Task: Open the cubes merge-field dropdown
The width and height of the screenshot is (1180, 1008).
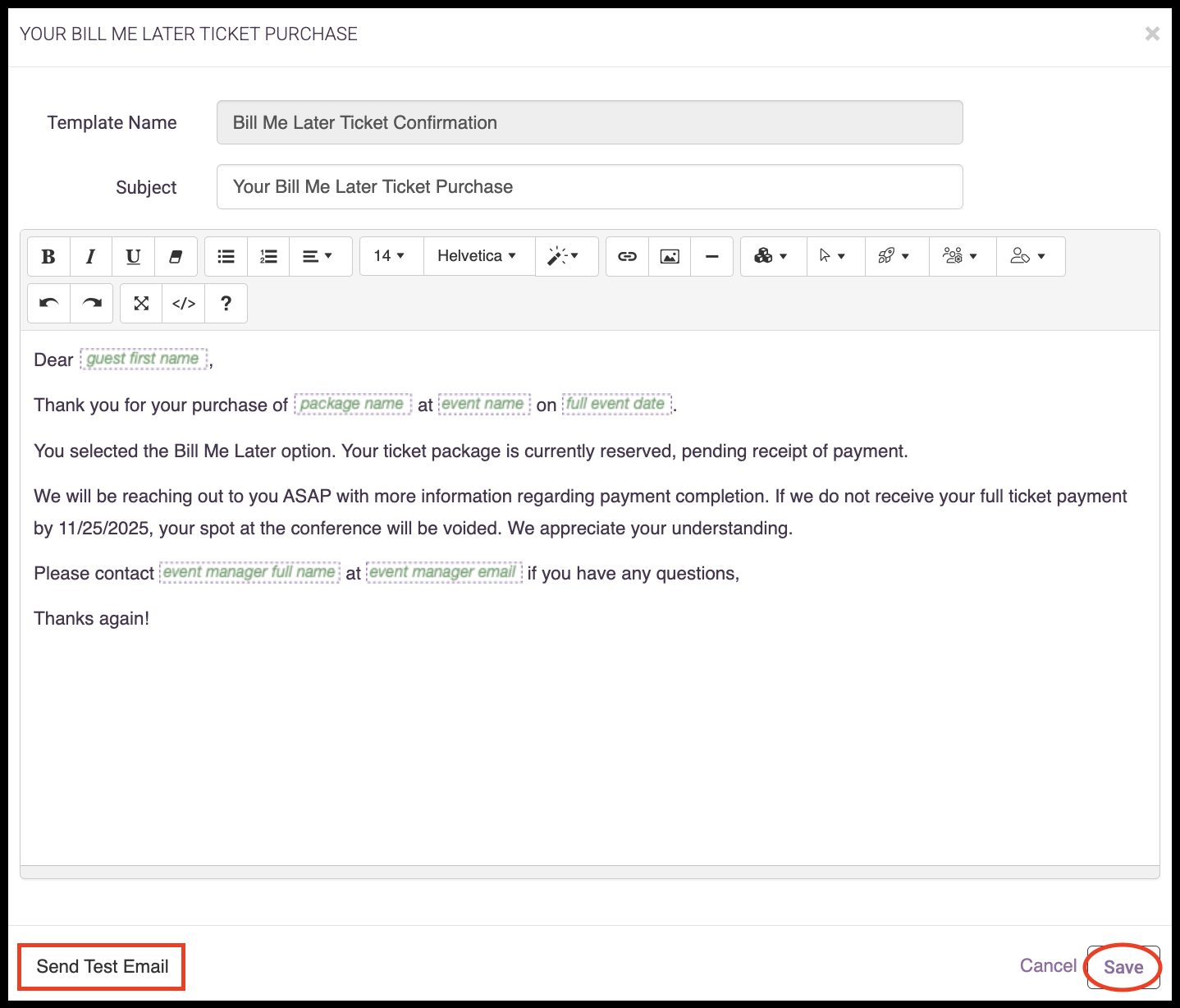Action: click(x=774, y=257)
